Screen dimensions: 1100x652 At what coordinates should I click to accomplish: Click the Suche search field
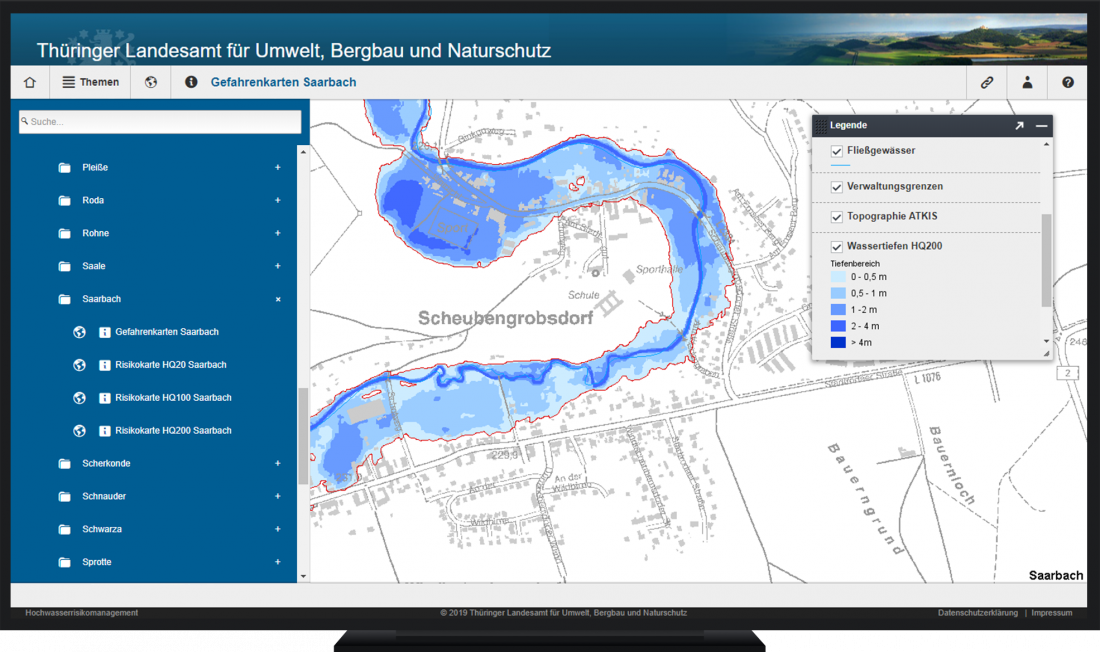(x=160, y=122)
